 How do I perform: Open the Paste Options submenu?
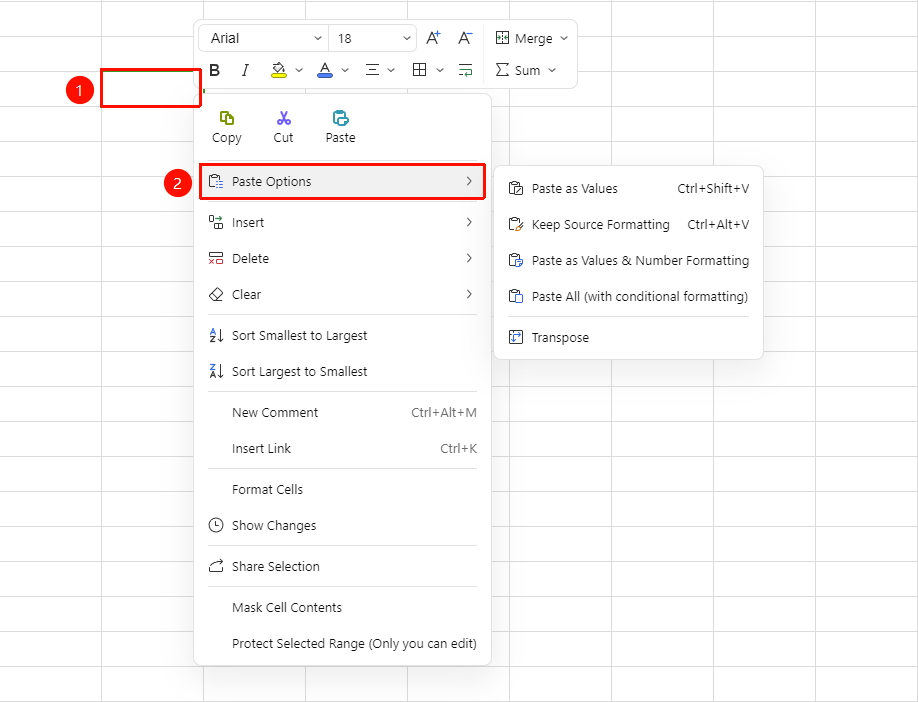pyautogui.click(x=342, y=182)
